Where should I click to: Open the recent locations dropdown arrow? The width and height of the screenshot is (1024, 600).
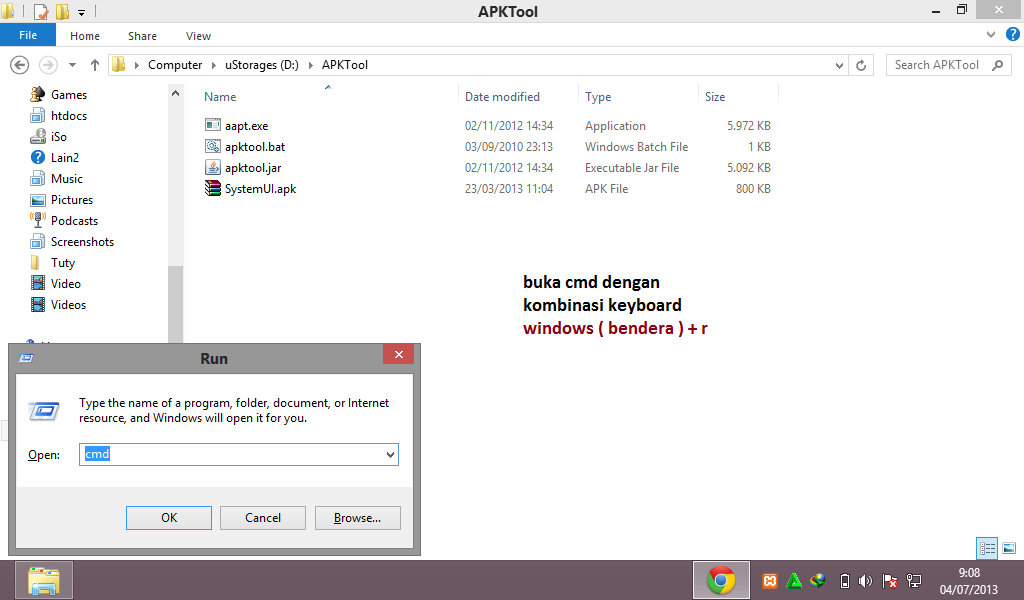72,65
